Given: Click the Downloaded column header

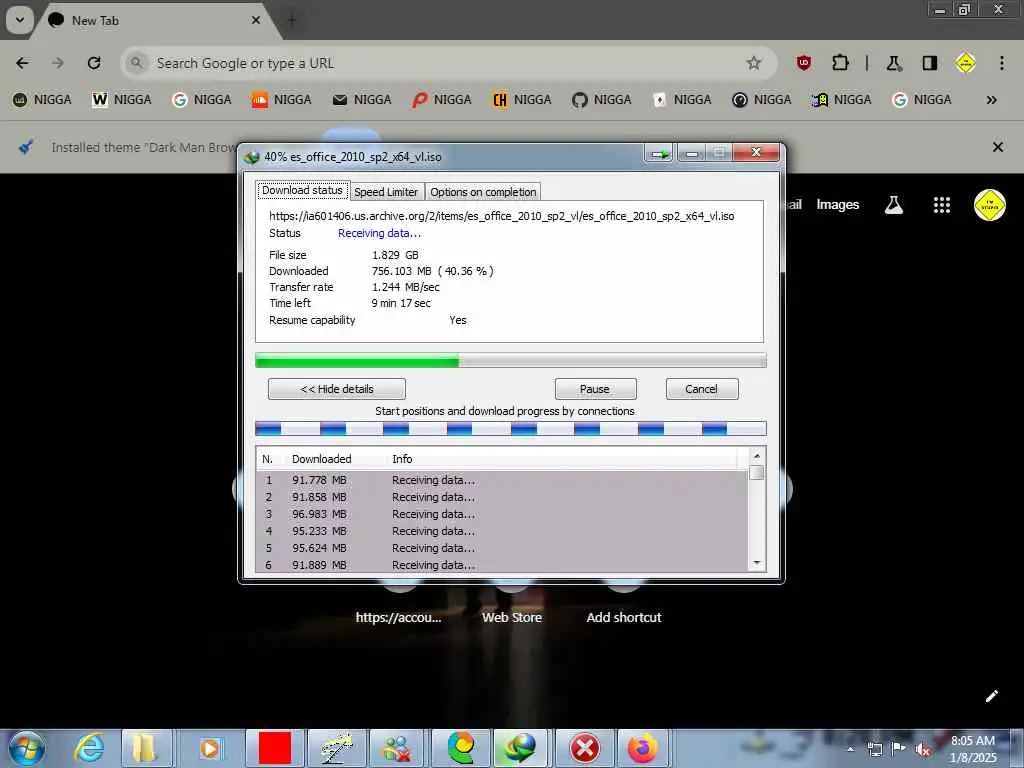Looking at the screenshot, I should click(321, 459).
